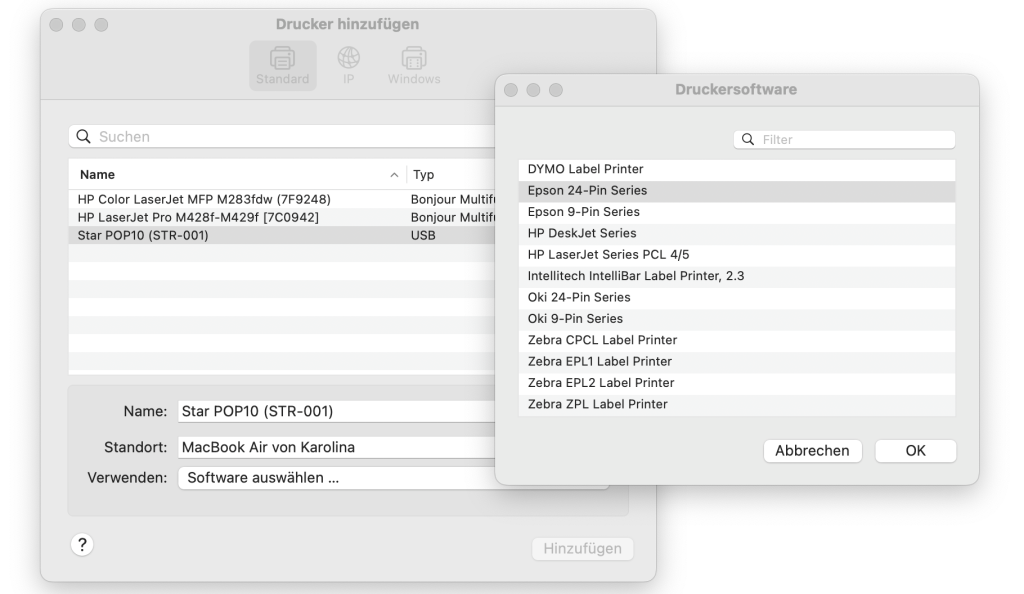Image resolution: width=1024 pixels, height=594 pixels.
Task: Switch to the IP tab
Action: (x=348, y=65)
